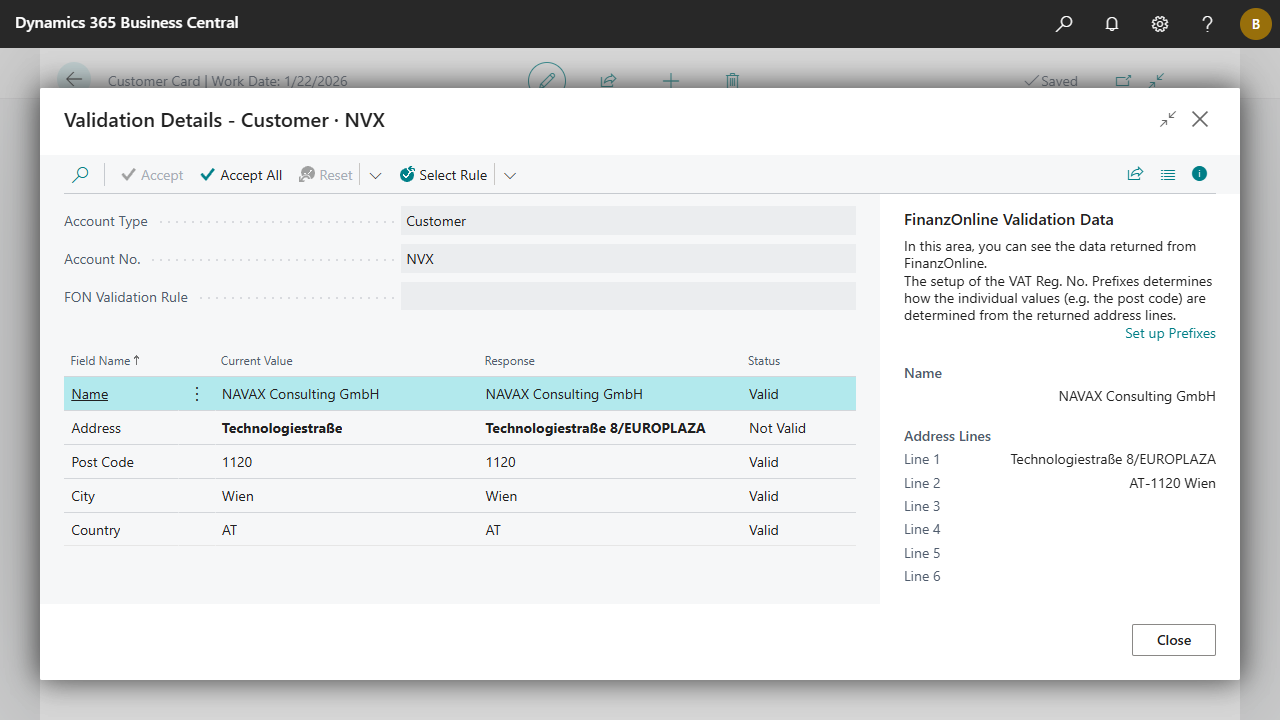The width and height of the screenshot is (1280, 720).
Task: Click the Name field link
Action: click(90, 394)
